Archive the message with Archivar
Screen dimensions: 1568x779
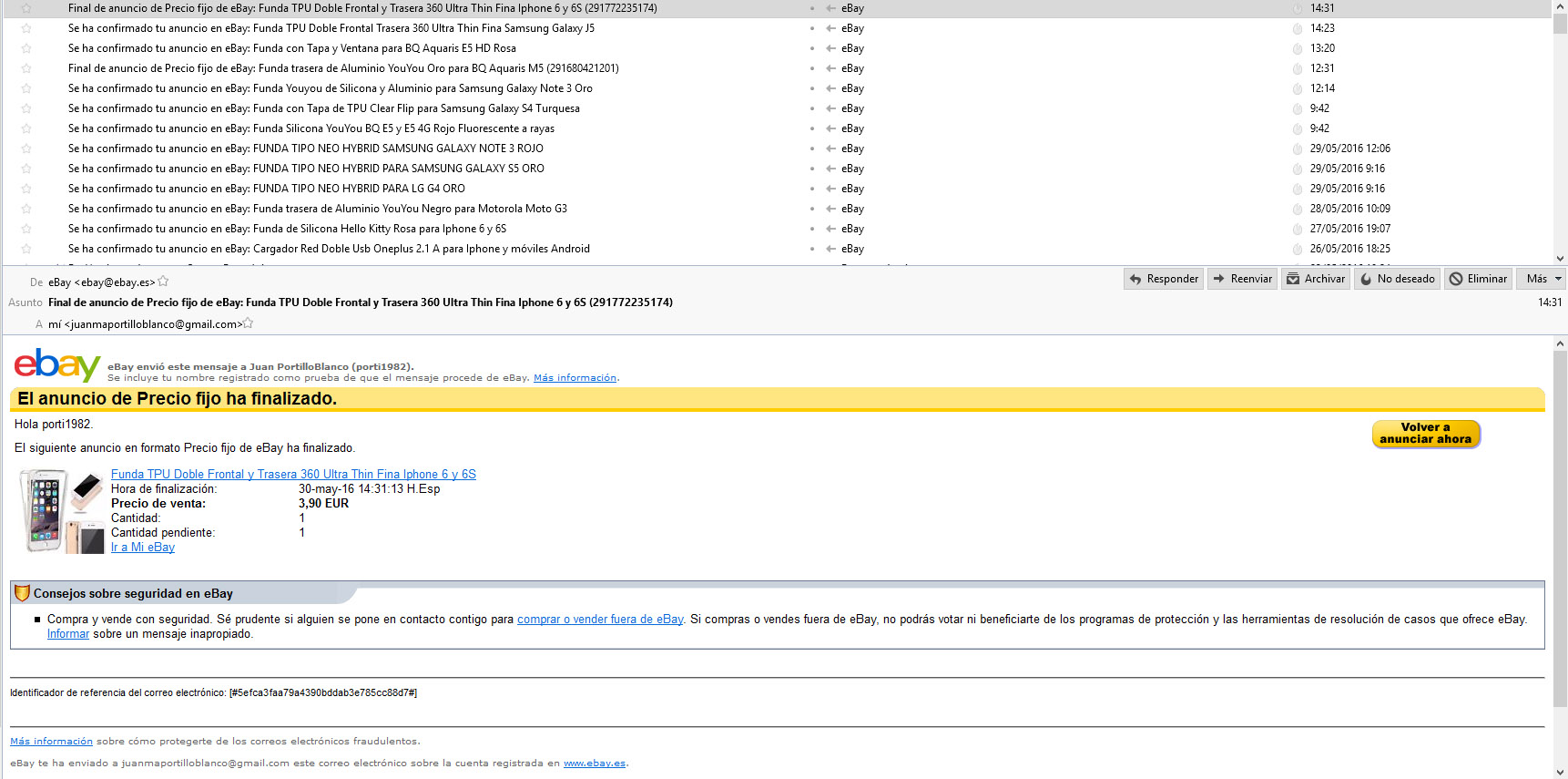point(1316,279)
